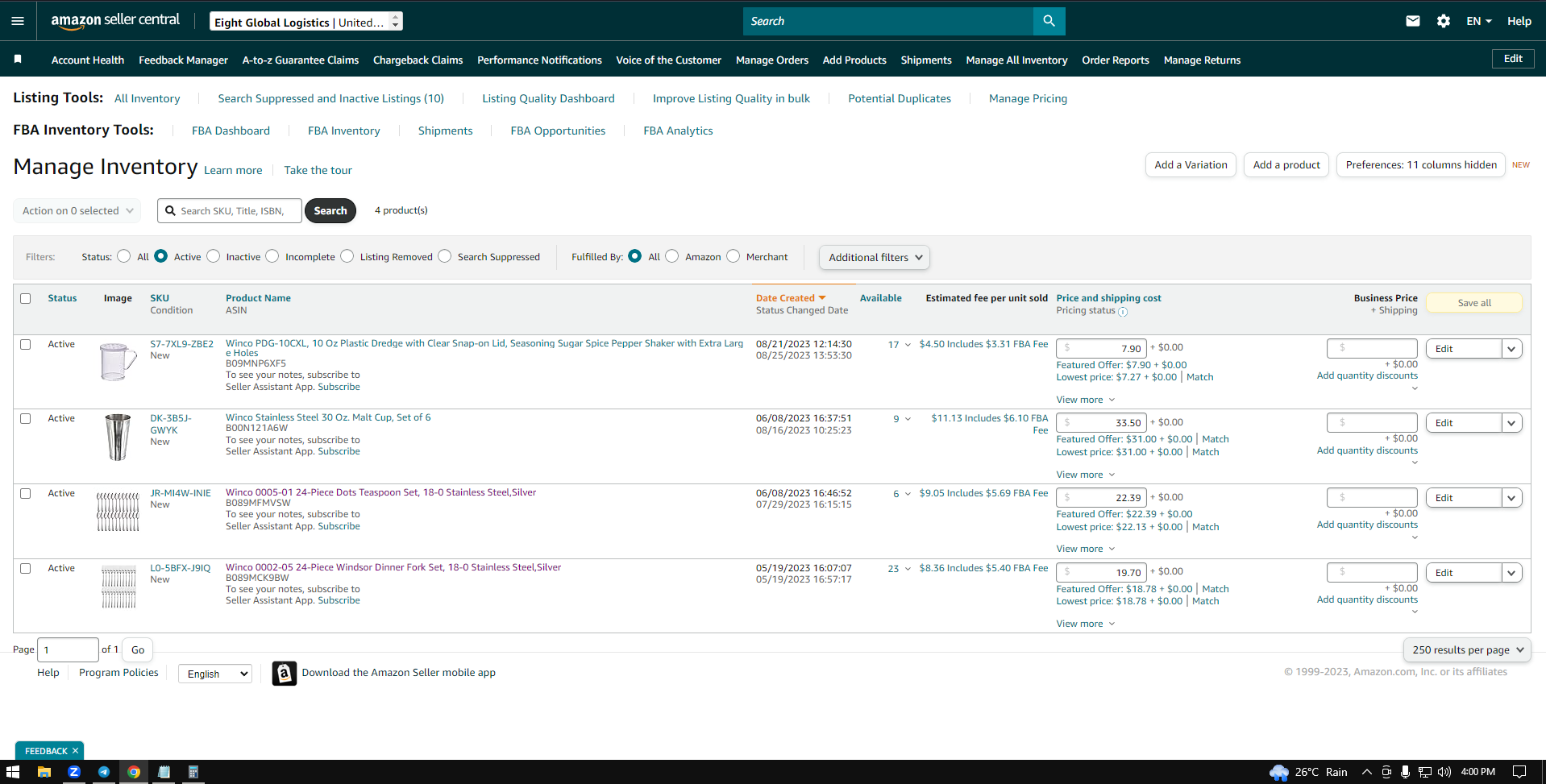Open Edit dropdown arrow for malt cup row
The image size is (1546, 784).
click(1511, 423)
